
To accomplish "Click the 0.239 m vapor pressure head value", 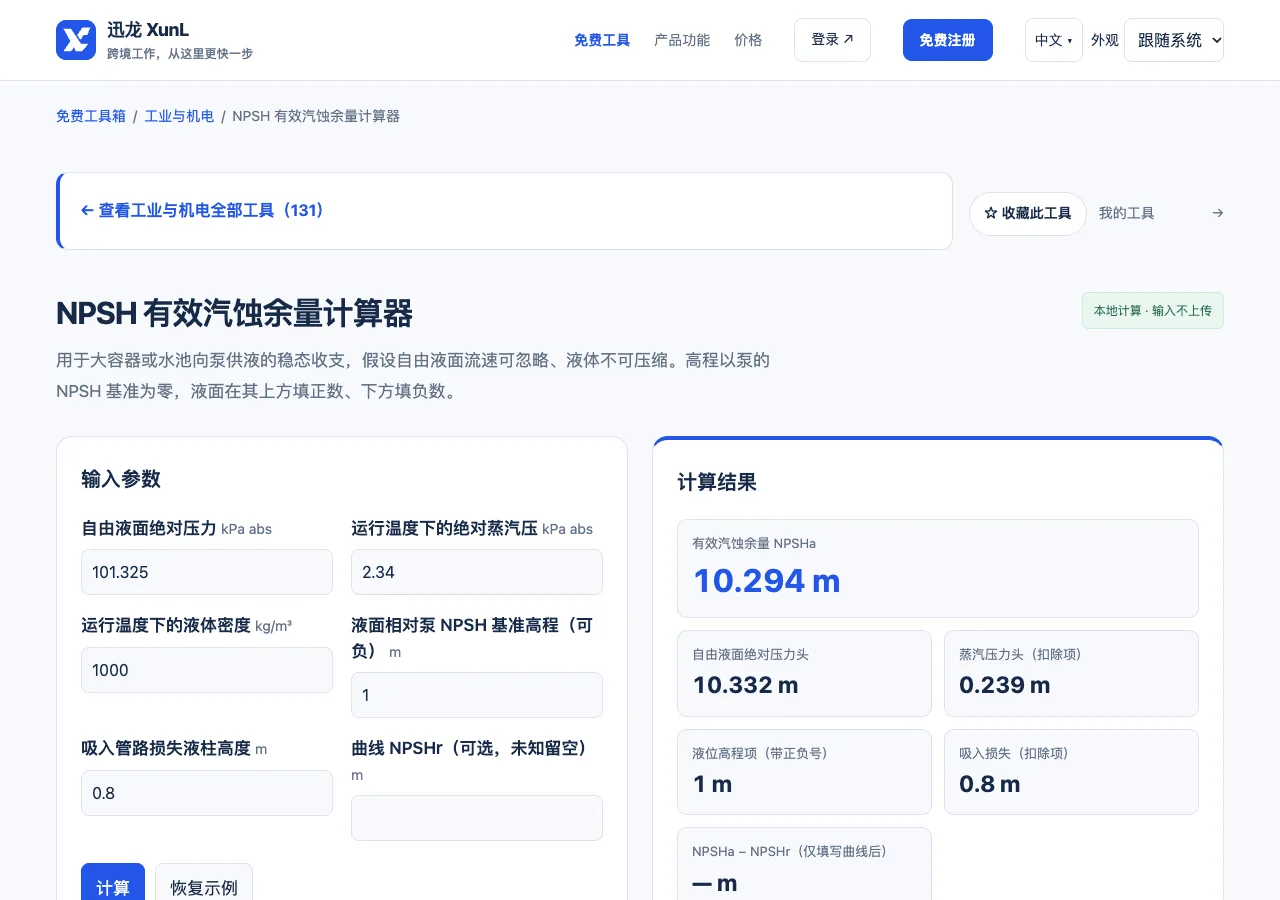I will 1005,685.
